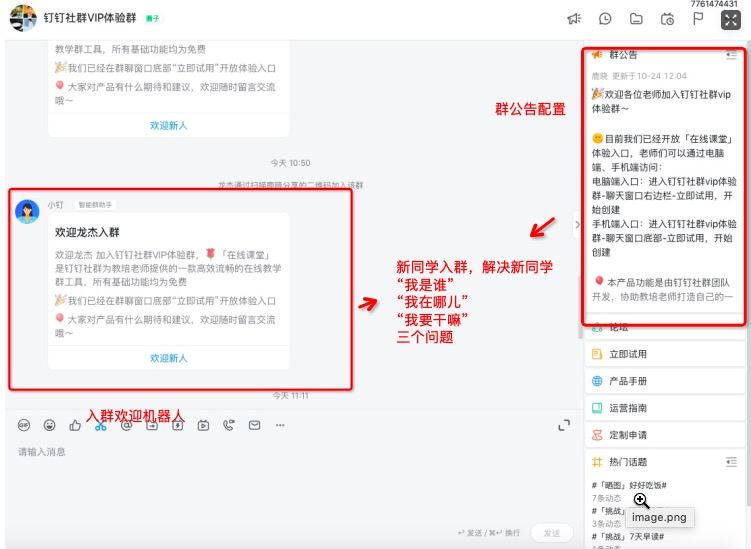
Task: Open the 群公告 list icon at panel corner
Action: tap(731, 55)
